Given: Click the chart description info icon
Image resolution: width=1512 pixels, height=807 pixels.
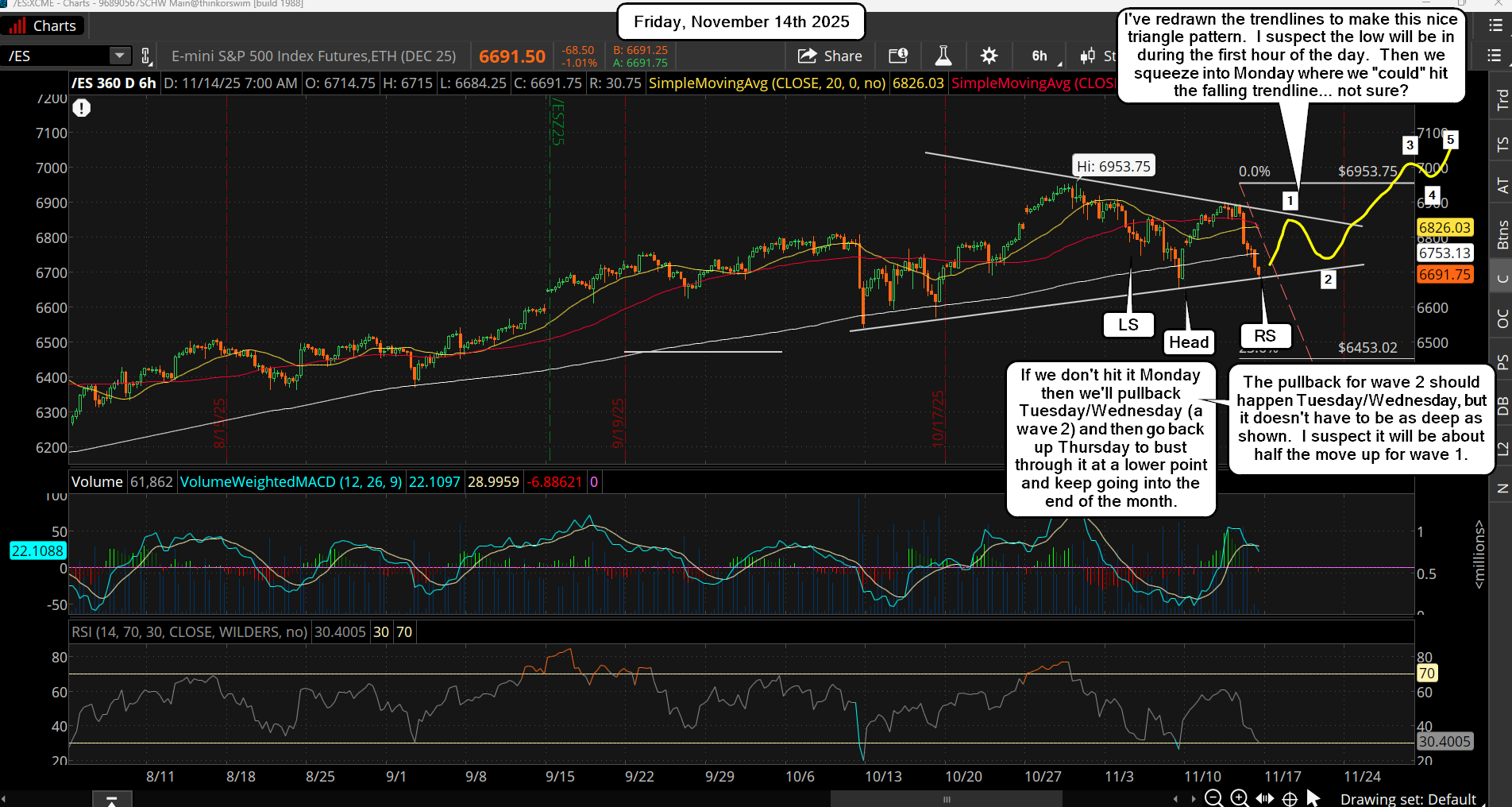Looking at the screenshot, I should (899, 56).
